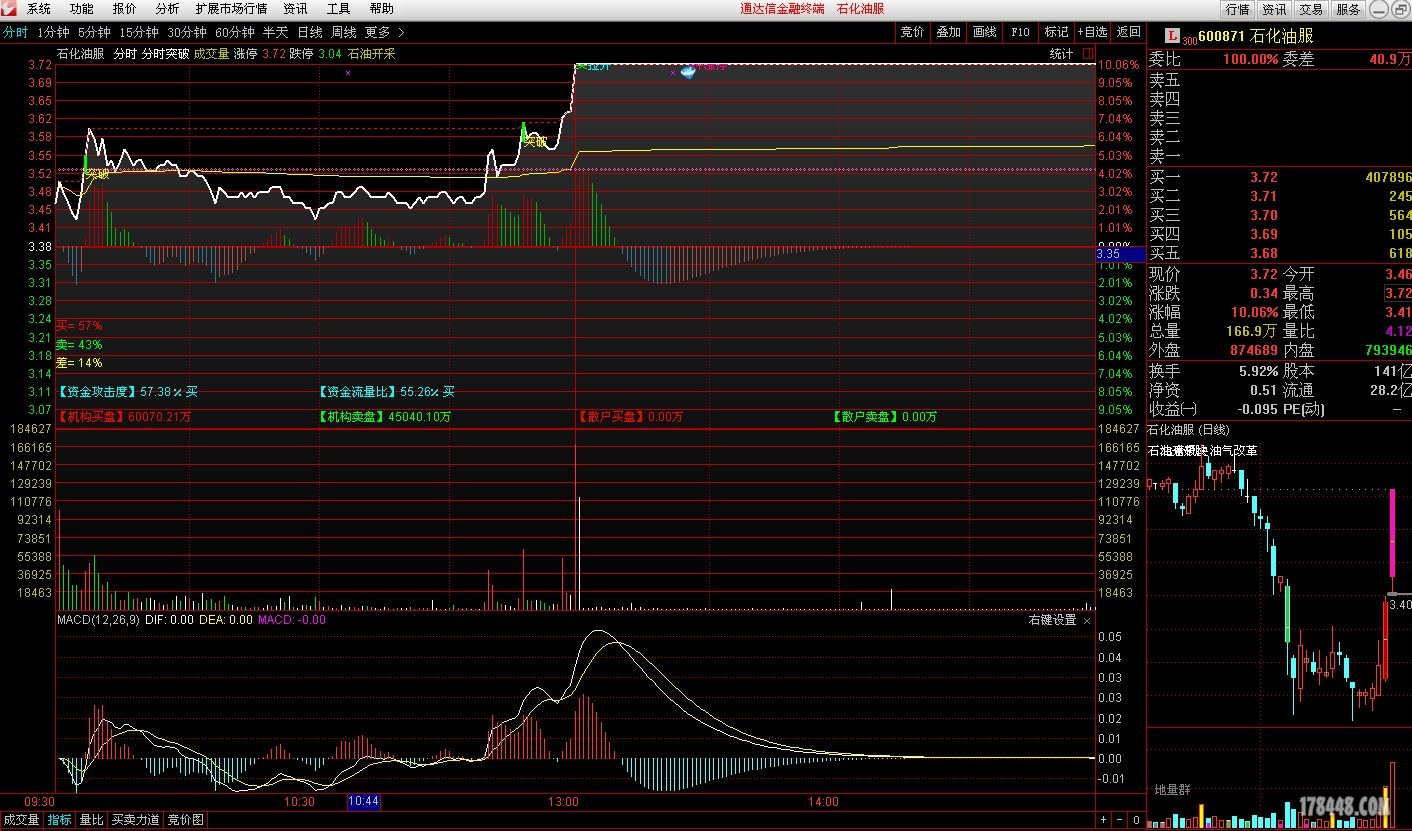Select the 量比 bottom tab
Screen dimensions: 1412x831
point(91,820)
